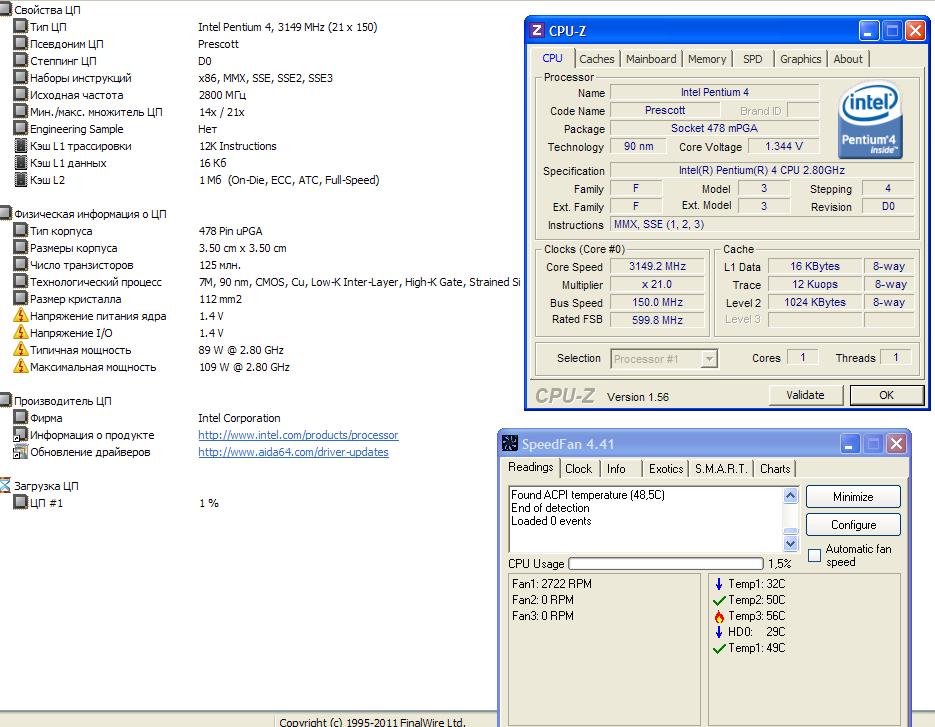Enable the Automatic fan speed checkbox

tap(814, 555)
